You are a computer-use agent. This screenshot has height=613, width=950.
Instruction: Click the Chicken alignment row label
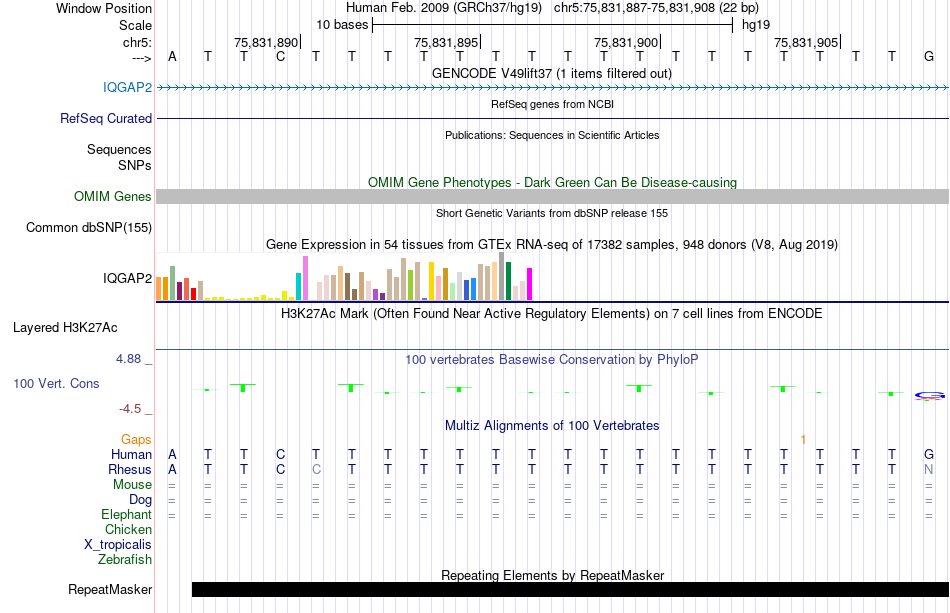point(128,529)
